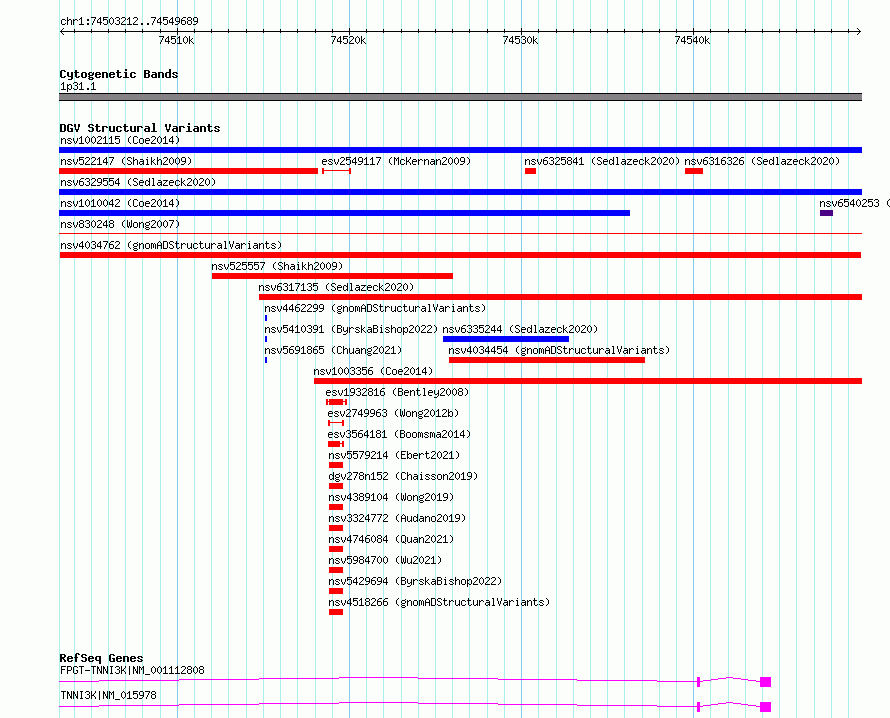Click the 1p31.1 cytogenetic band bar
890x718 pixels.
pyautogui.click(x=460, y=97)
